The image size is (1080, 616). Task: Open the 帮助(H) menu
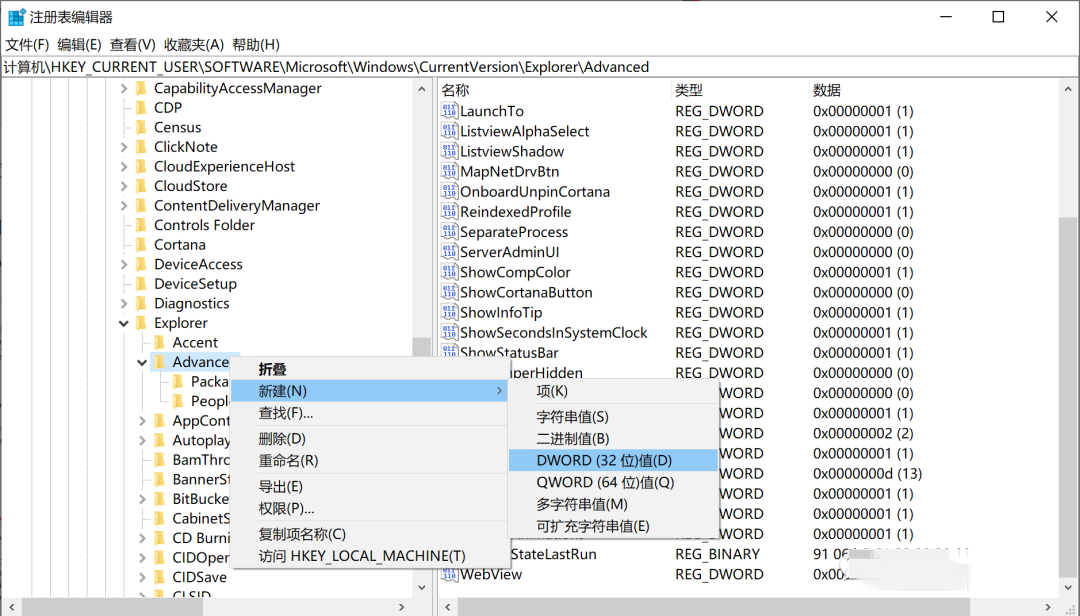coord(256,45)
